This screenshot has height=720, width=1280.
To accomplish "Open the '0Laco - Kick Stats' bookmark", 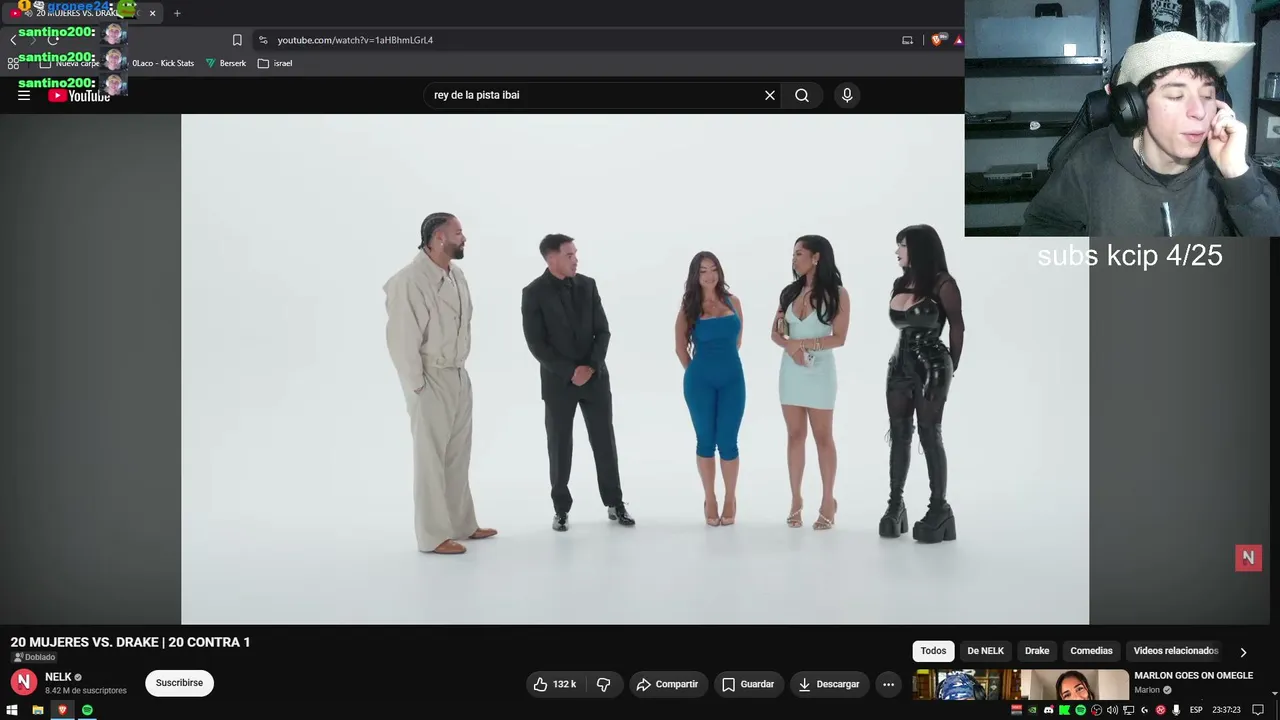I will coord(163,63).
